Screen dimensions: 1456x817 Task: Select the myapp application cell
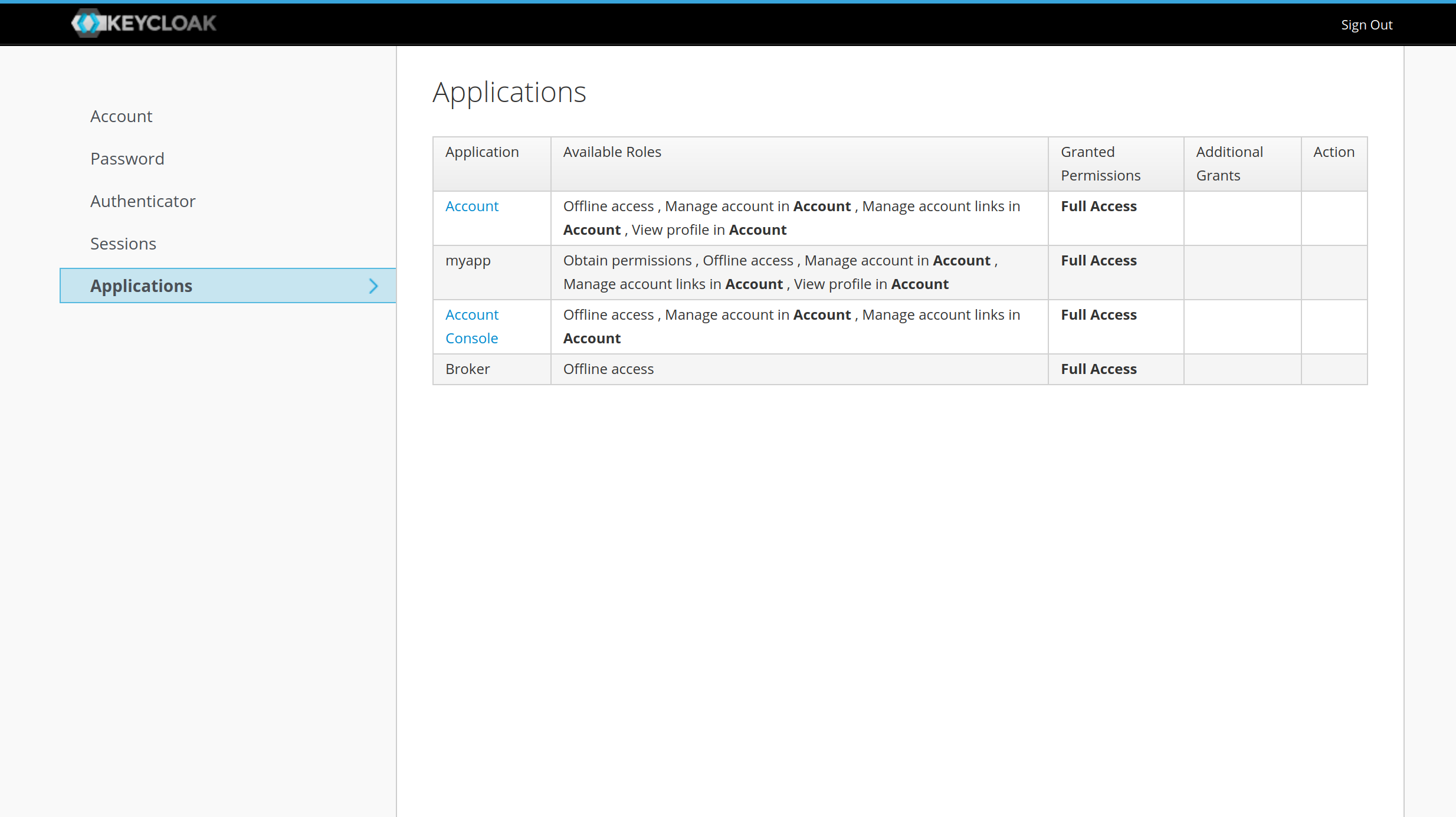click(491, 273)
